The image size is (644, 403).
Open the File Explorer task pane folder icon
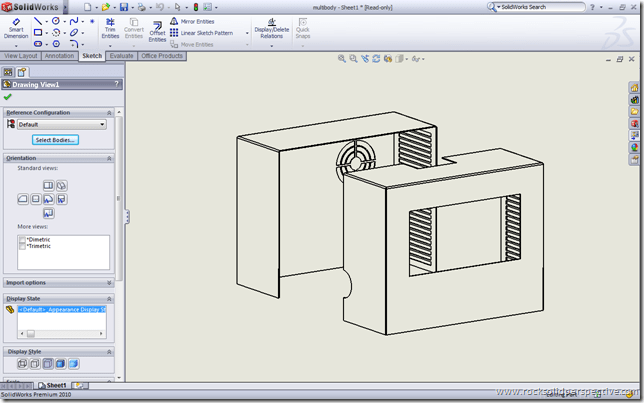point(635,111)
